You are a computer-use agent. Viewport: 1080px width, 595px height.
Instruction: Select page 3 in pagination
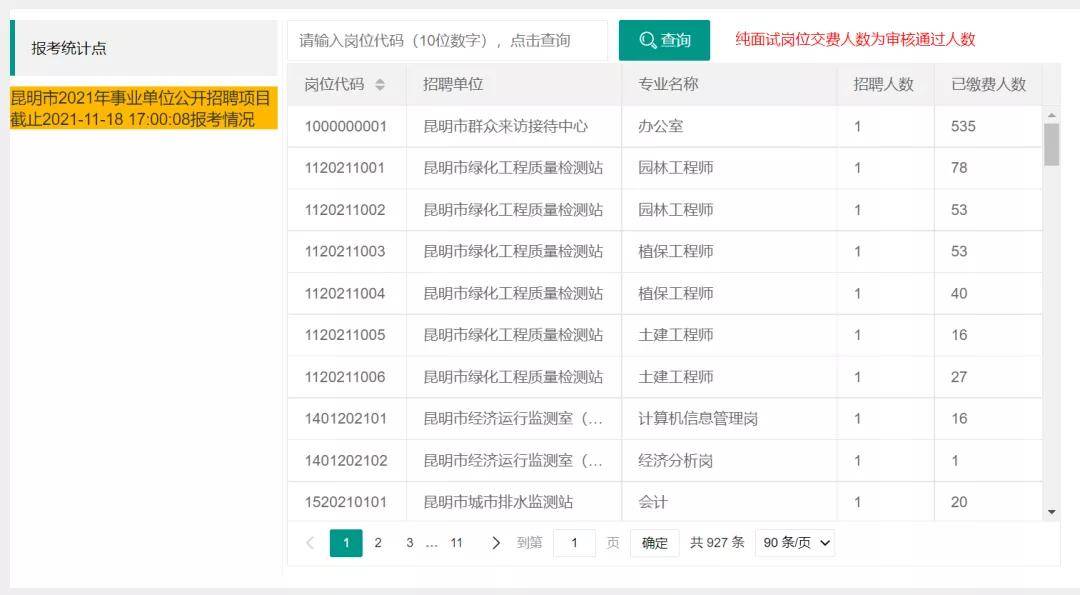[x=410, y=543]
